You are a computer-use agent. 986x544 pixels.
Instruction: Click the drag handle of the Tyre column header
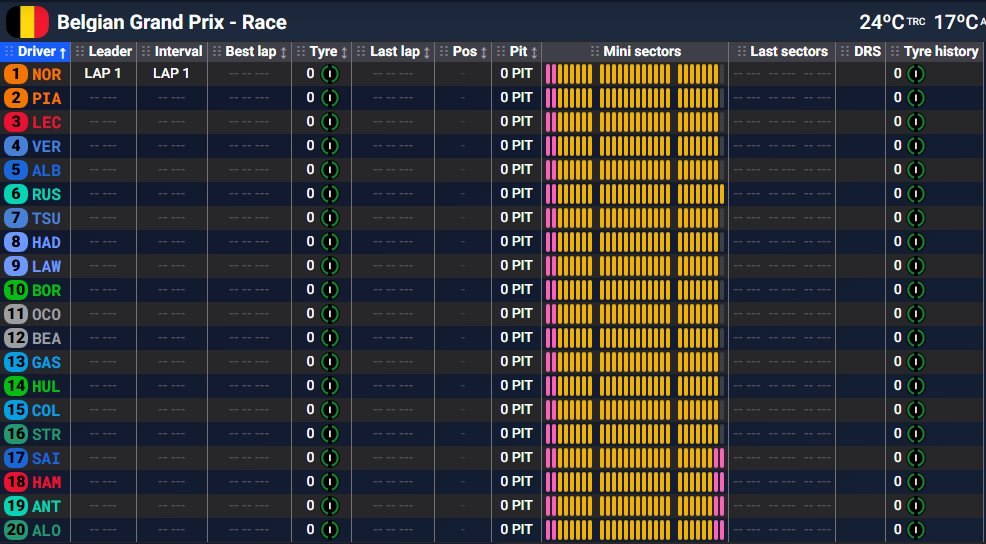pyautogui.click(x=301, y=52)
